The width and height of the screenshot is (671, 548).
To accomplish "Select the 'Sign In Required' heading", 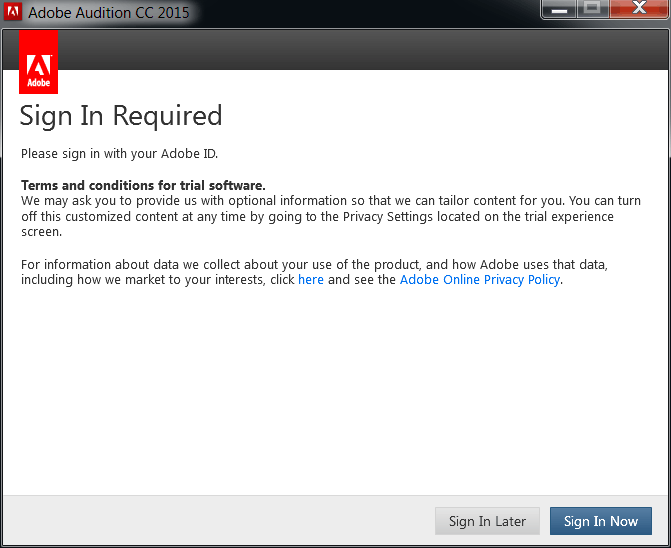I will click(x=121, y=116).
